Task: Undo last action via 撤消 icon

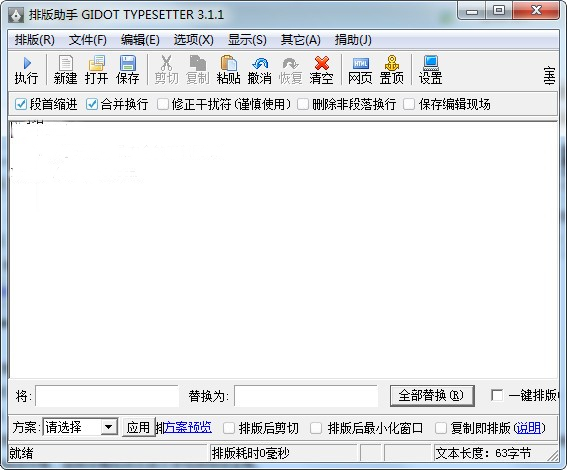Action: [260, 70]
